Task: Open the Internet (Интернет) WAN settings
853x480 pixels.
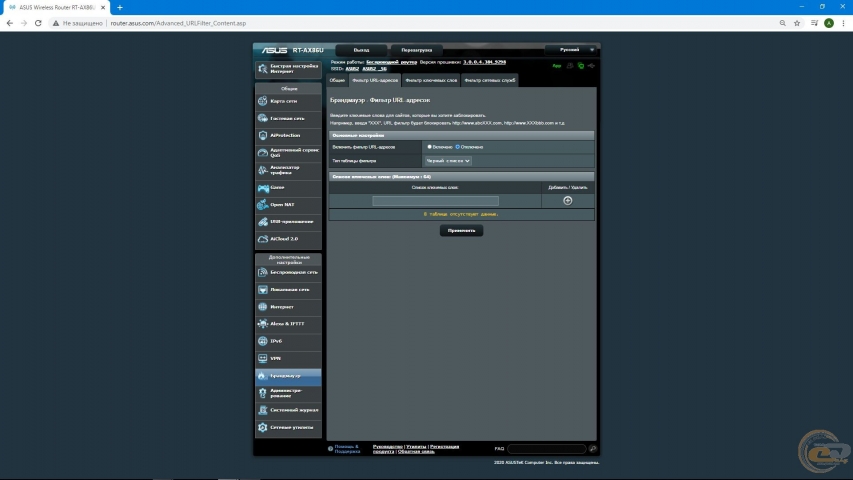Action: pos(288,307)
